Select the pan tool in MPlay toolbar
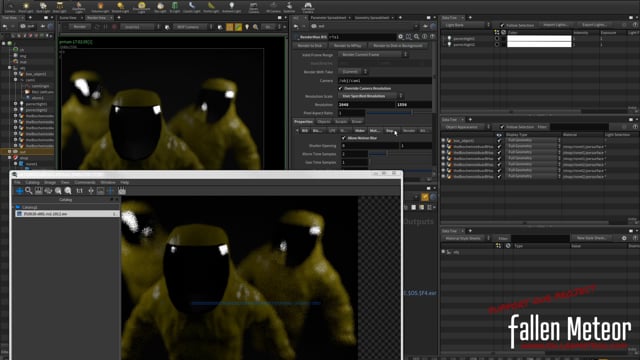Screen dimensions: 640x360 (x=19, y=191)
